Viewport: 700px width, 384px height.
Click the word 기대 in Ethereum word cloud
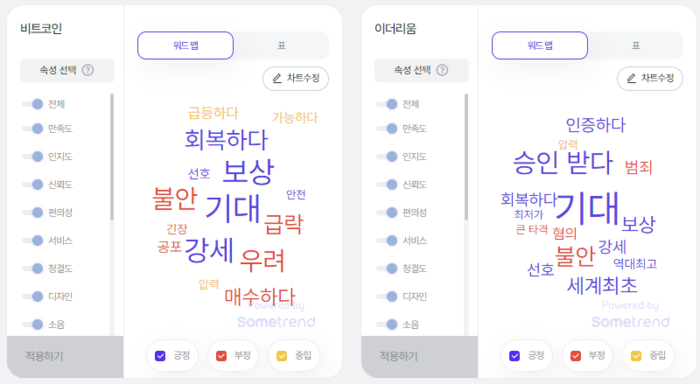click(x=588, y=208)
